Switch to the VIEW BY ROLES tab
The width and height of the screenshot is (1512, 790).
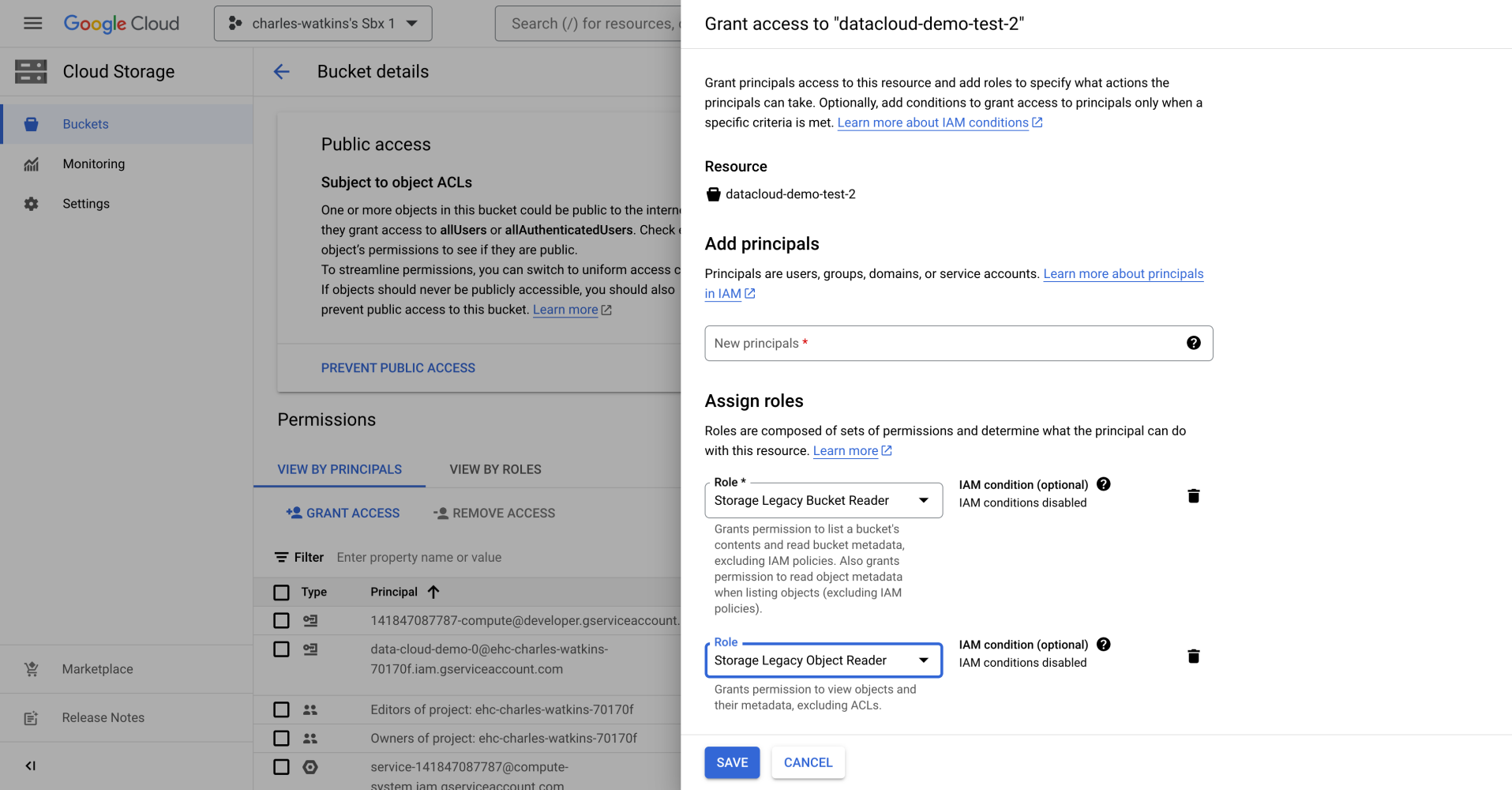click(x=494, y=468)
